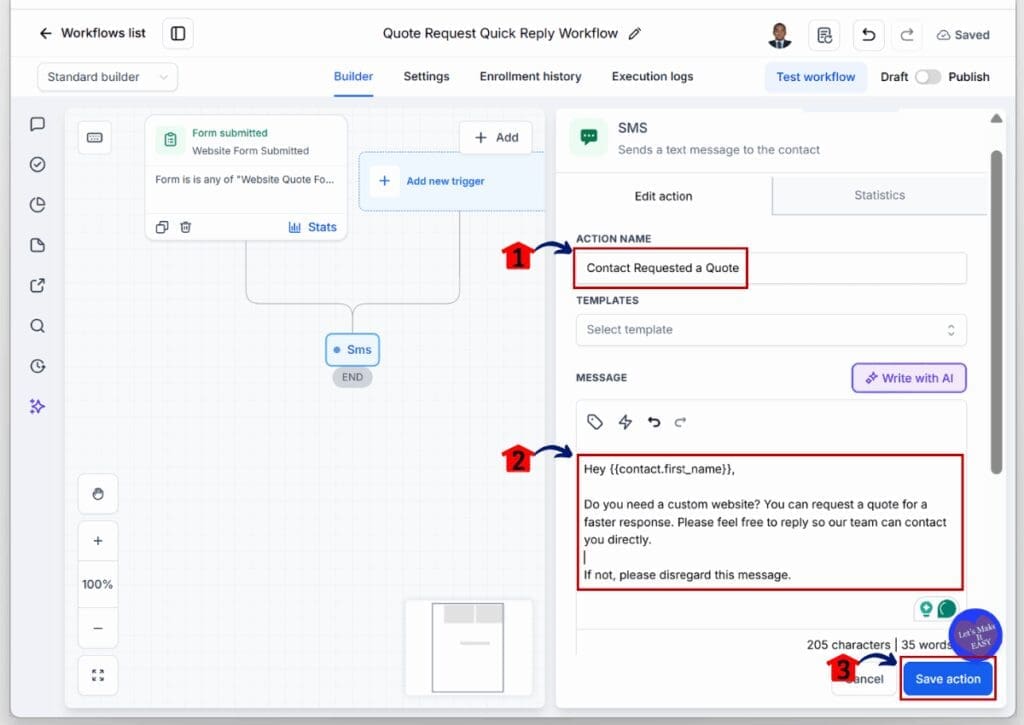
Task: Open the Settings tab
Action: pos(426,76)
